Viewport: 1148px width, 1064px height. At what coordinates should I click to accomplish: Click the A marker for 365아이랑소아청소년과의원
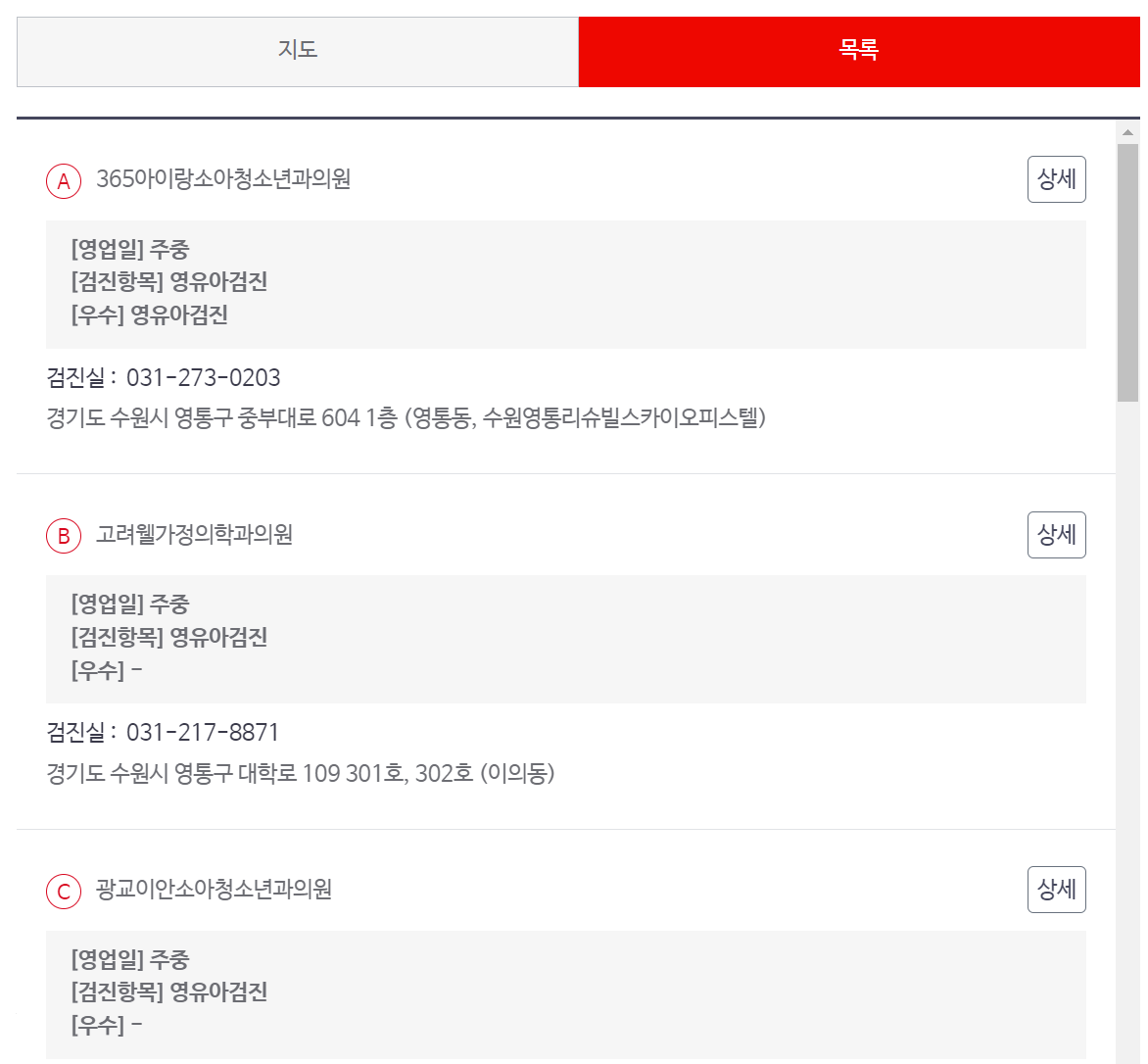pyautogui.click(x=63, y=179)
